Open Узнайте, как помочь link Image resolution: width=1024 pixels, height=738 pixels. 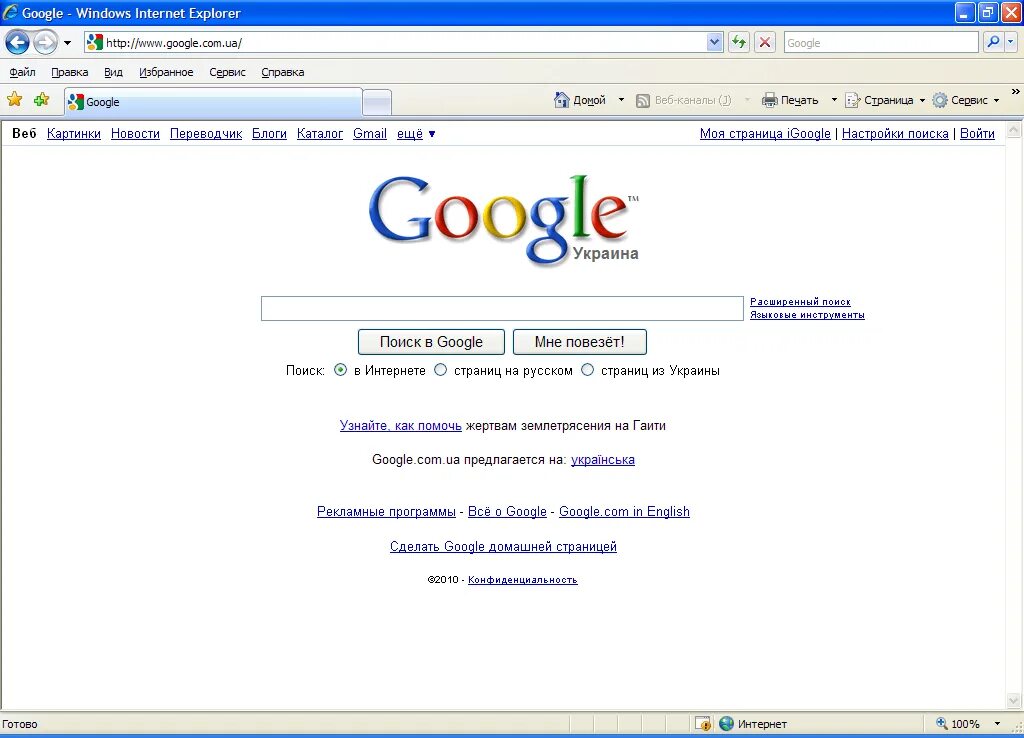tap(400, 425)
